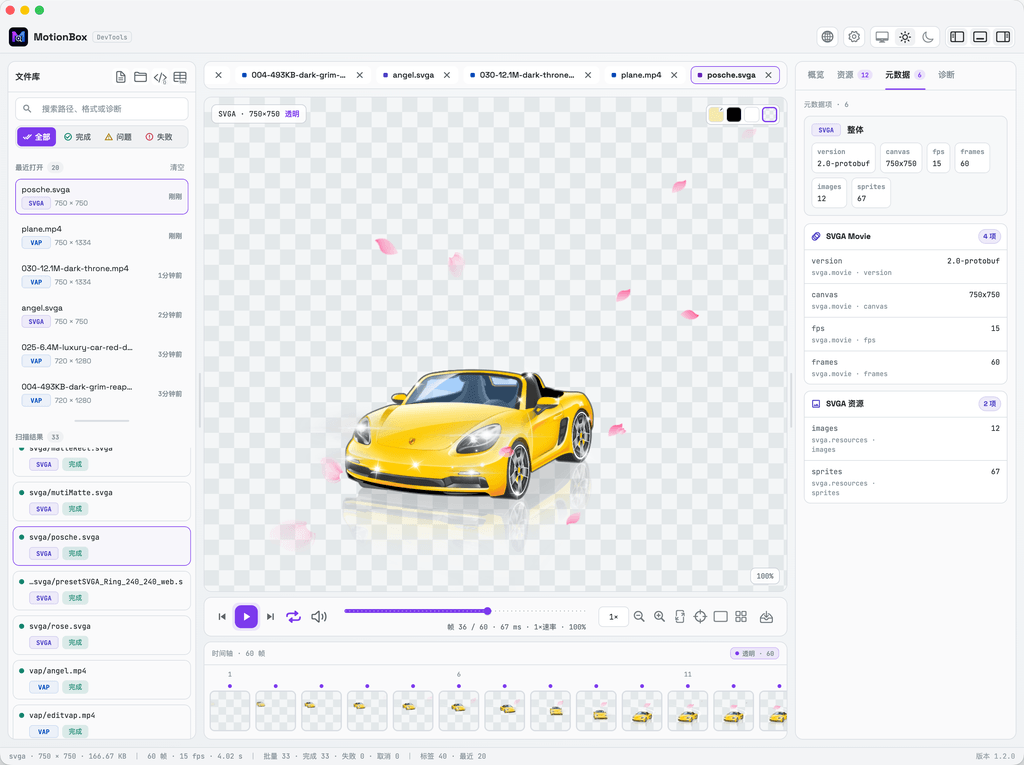Focus the 搜索路径 search field
Viewport: 1024px width, 765px height.
click(102, 108)
